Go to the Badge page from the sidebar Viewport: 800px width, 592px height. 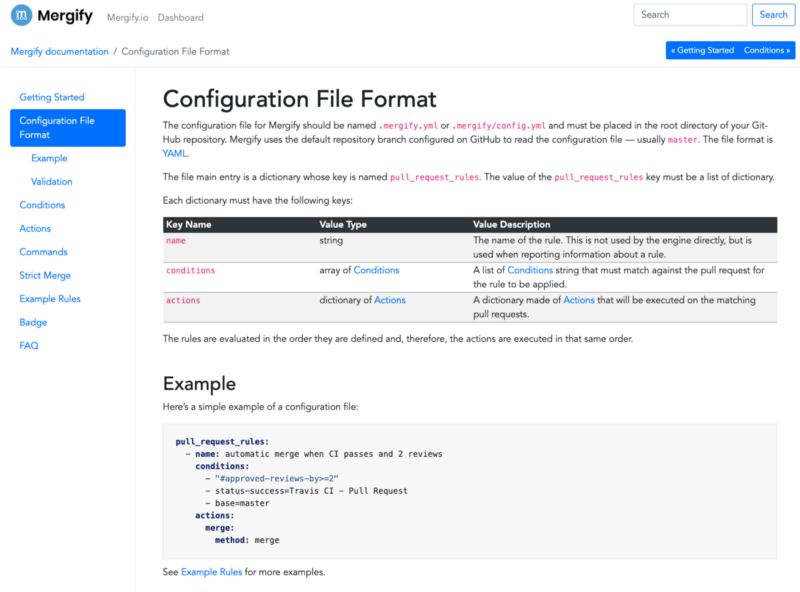32,322
